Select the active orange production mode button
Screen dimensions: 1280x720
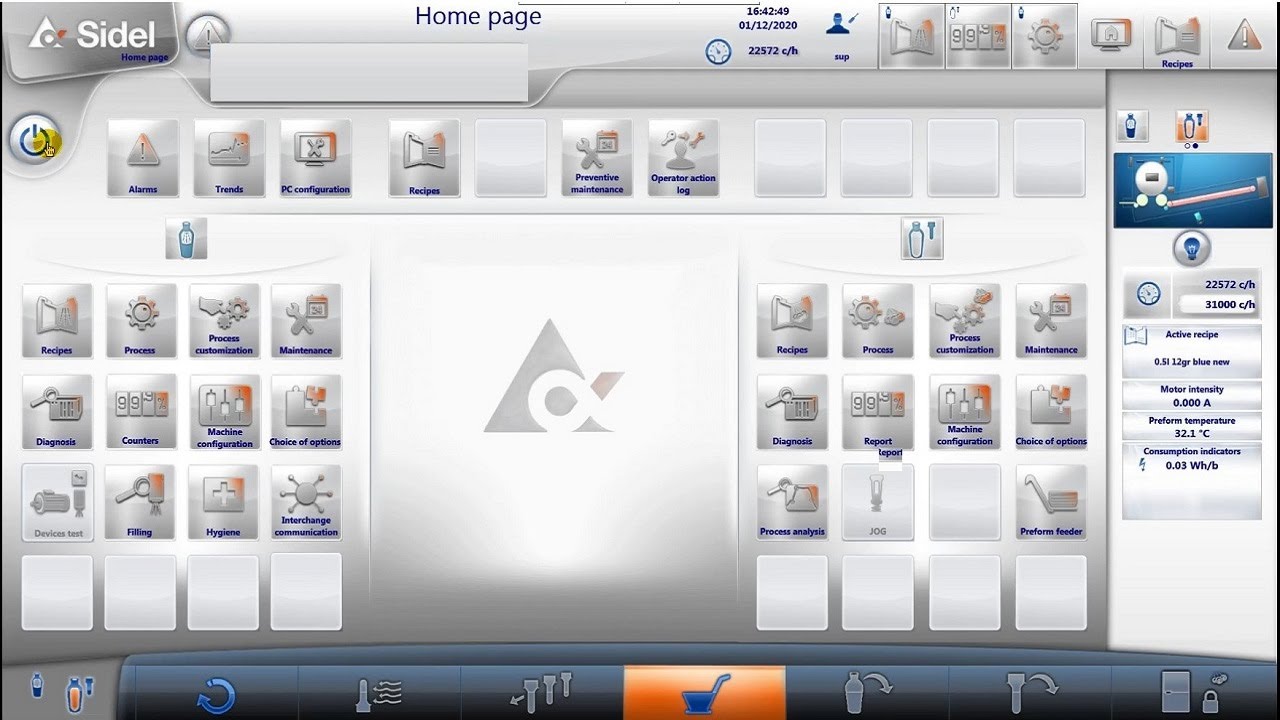tap(704, 694)
